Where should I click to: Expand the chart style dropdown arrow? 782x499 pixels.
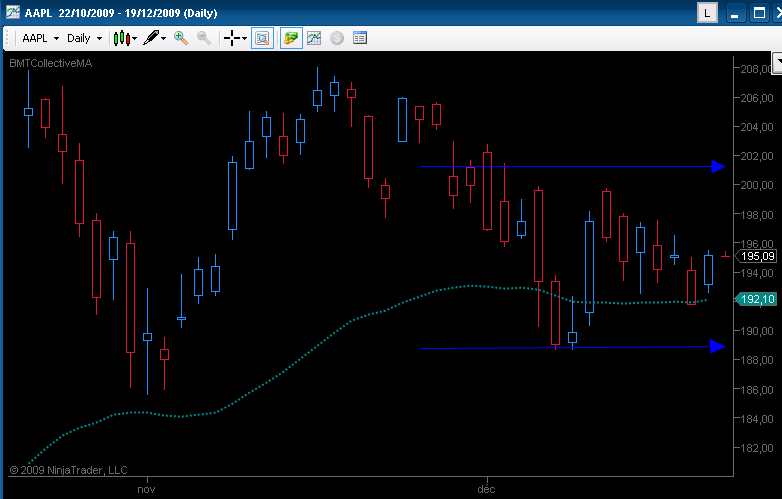coord(135,39)
